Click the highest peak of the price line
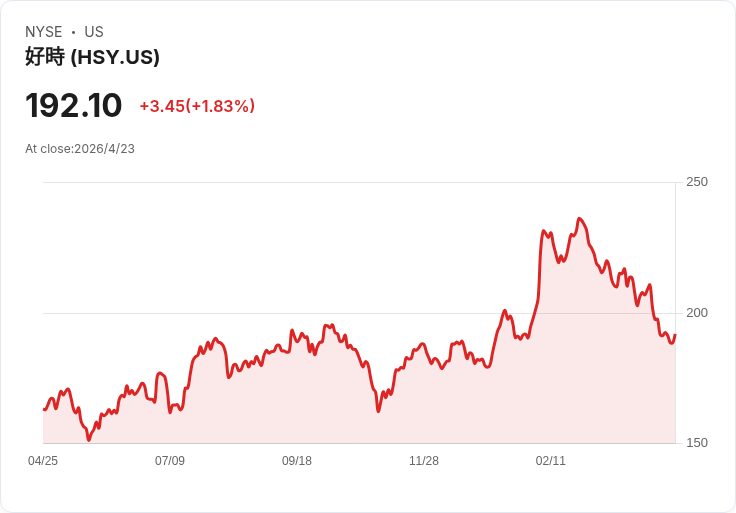 (x=580, y=218)
